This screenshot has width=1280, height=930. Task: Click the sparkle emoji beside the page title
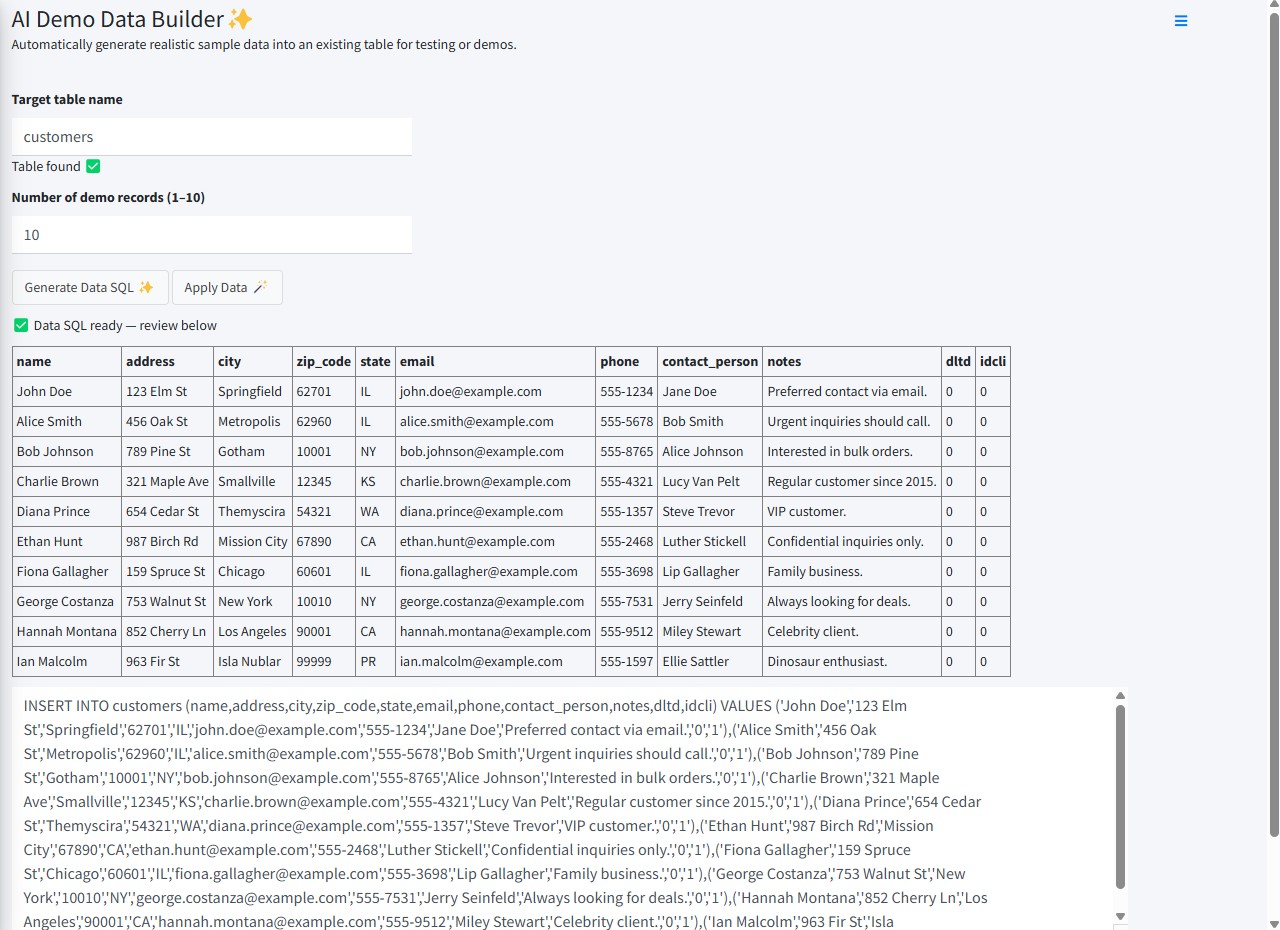[240, 19]
